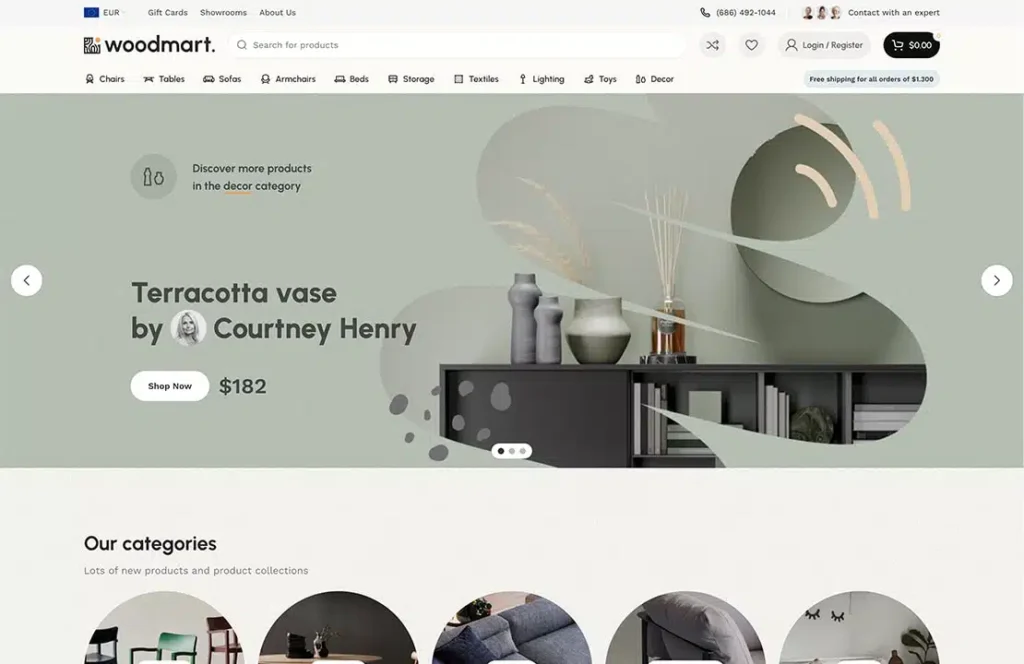Jump to the third slide dot
Viewport: 1024px width, 664px height.
(522, 451)
